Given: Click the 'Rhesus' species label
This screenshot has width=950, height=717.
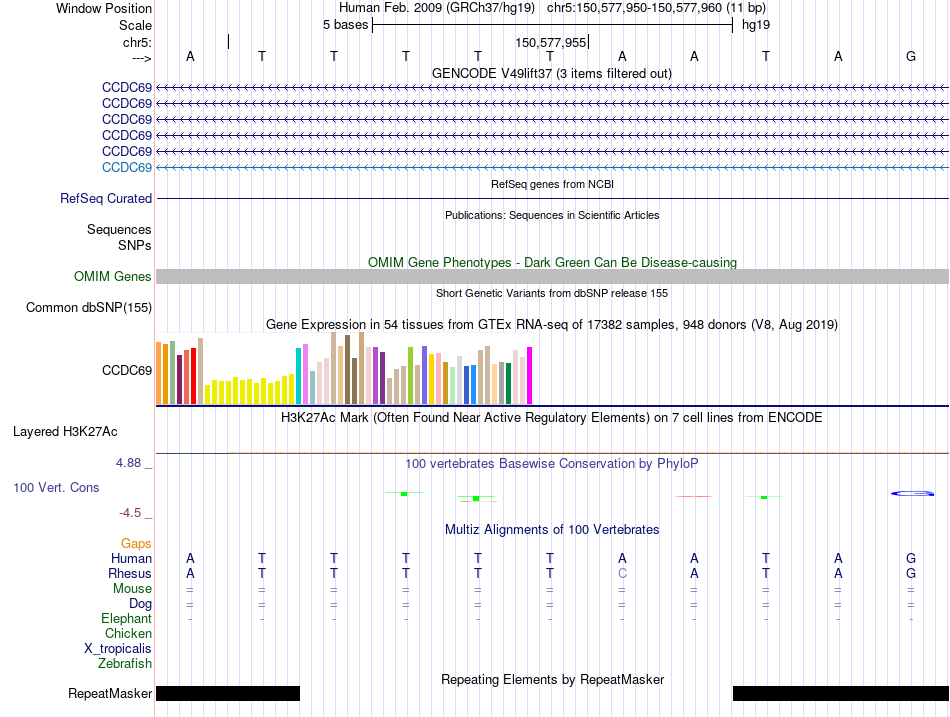Looking at the screenshot, I should pyautogui.click(x=130, y=573).
